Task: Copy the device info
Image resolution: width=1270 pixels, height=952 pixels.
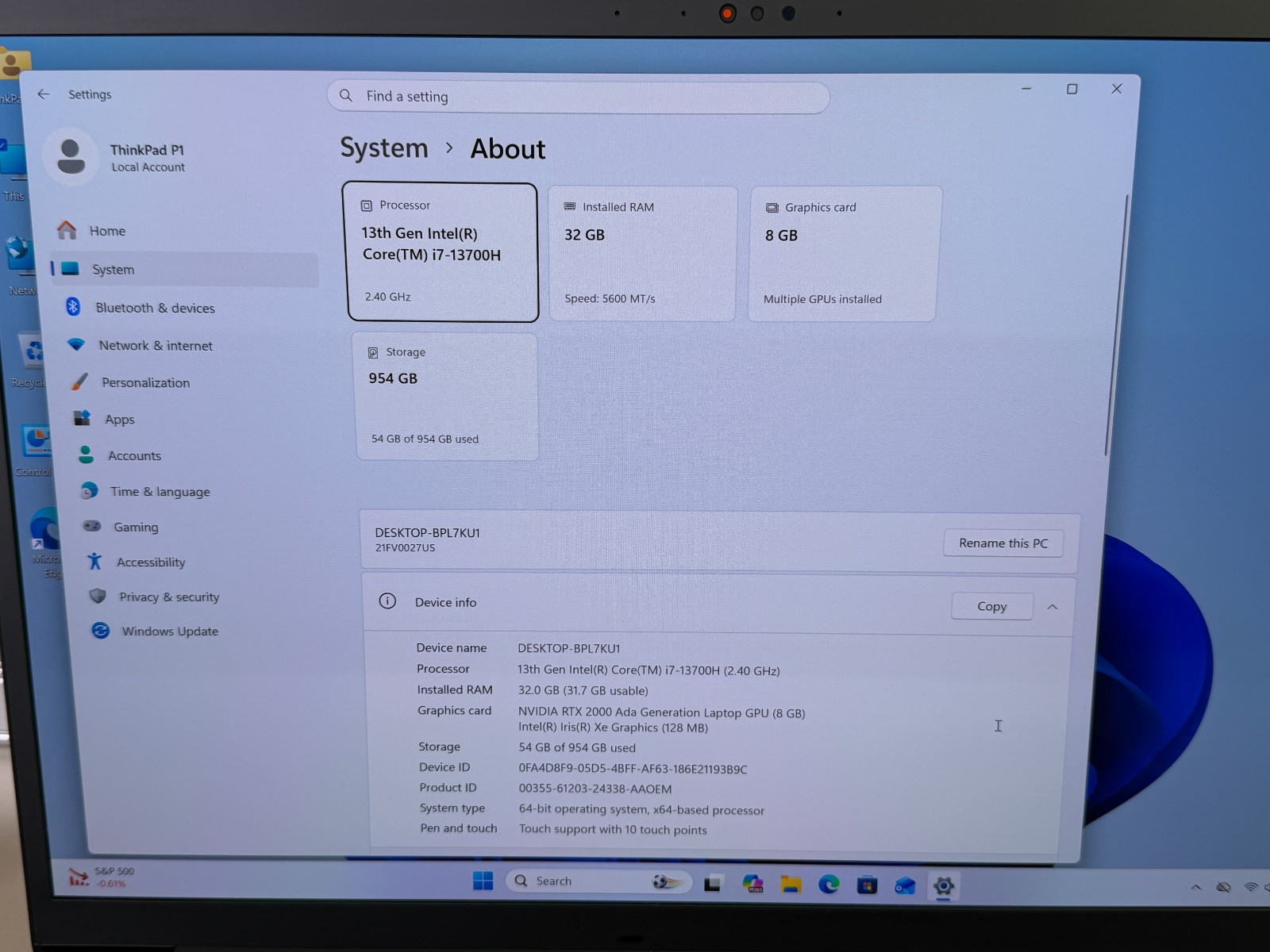Action: pos(992,606)
